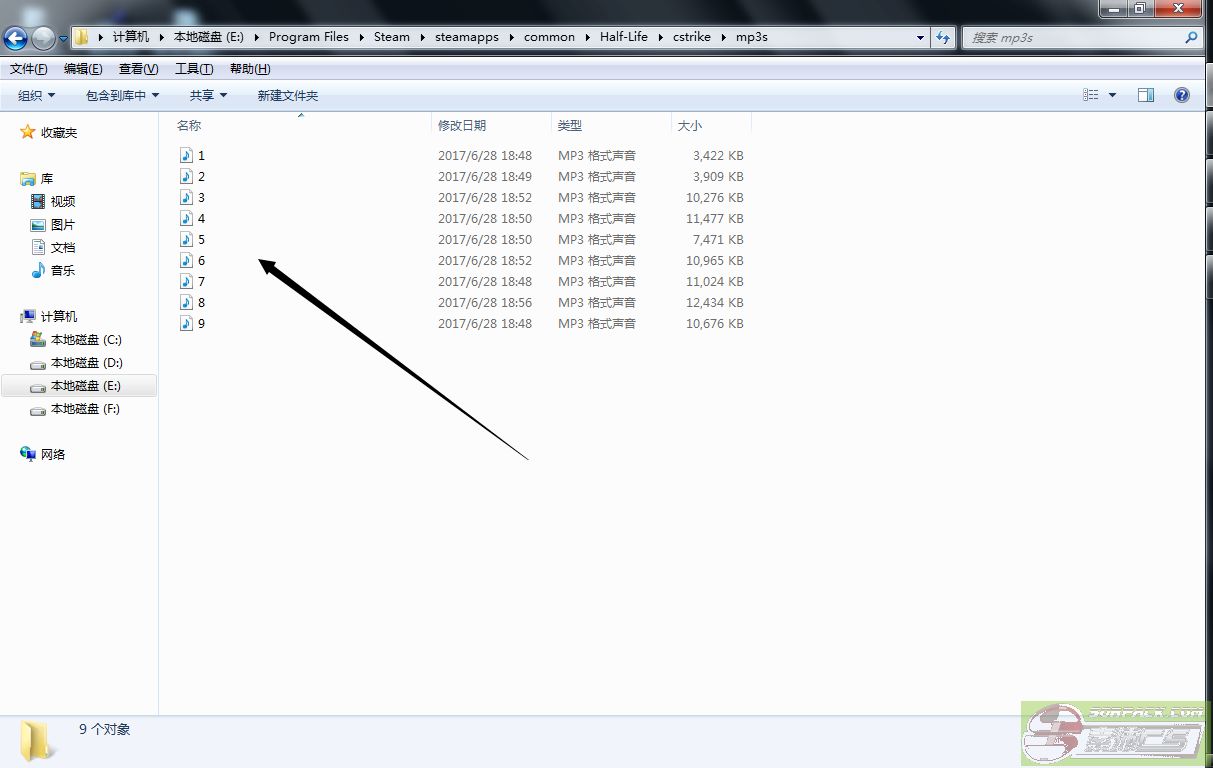Select MP3 file icon named 5

(186, 239)
